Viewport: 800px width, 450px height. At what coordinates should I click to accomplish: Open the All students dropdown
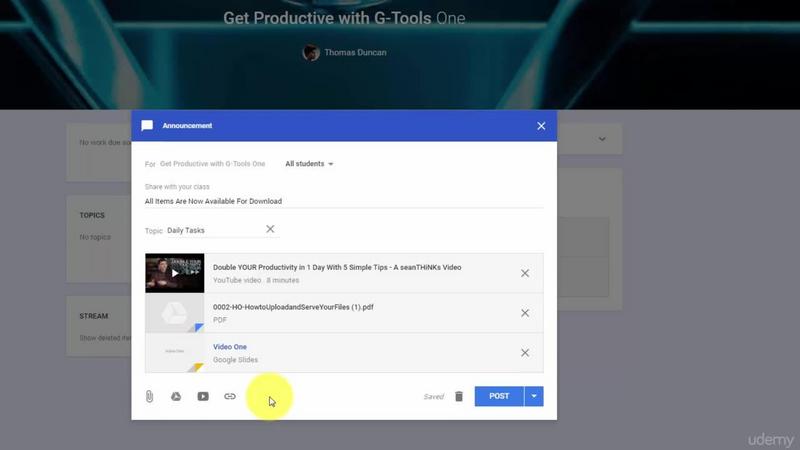click(x=309, y=164)
